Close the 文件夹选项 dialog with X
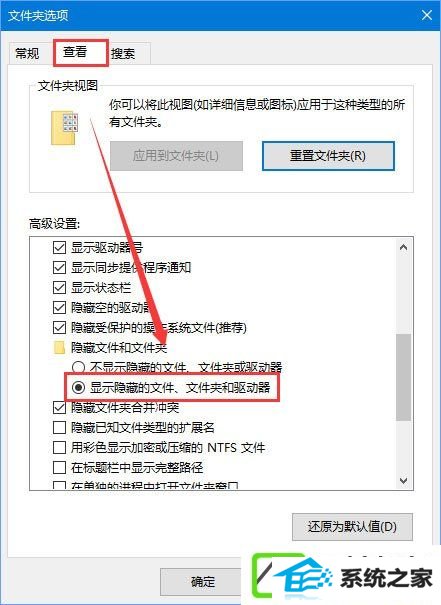Viewport: 441px width, 605px height. click(426, 15)
